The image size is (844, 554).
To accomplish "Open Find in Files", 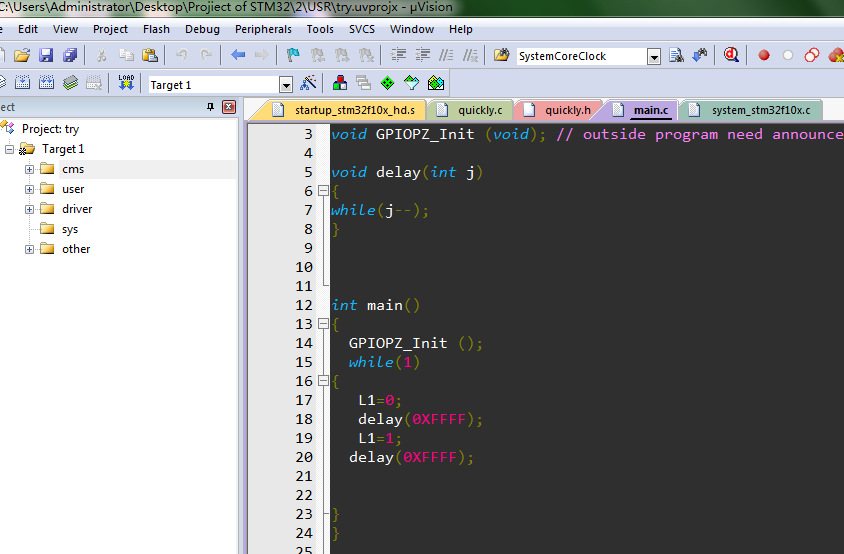I will [x=502, y=55].
